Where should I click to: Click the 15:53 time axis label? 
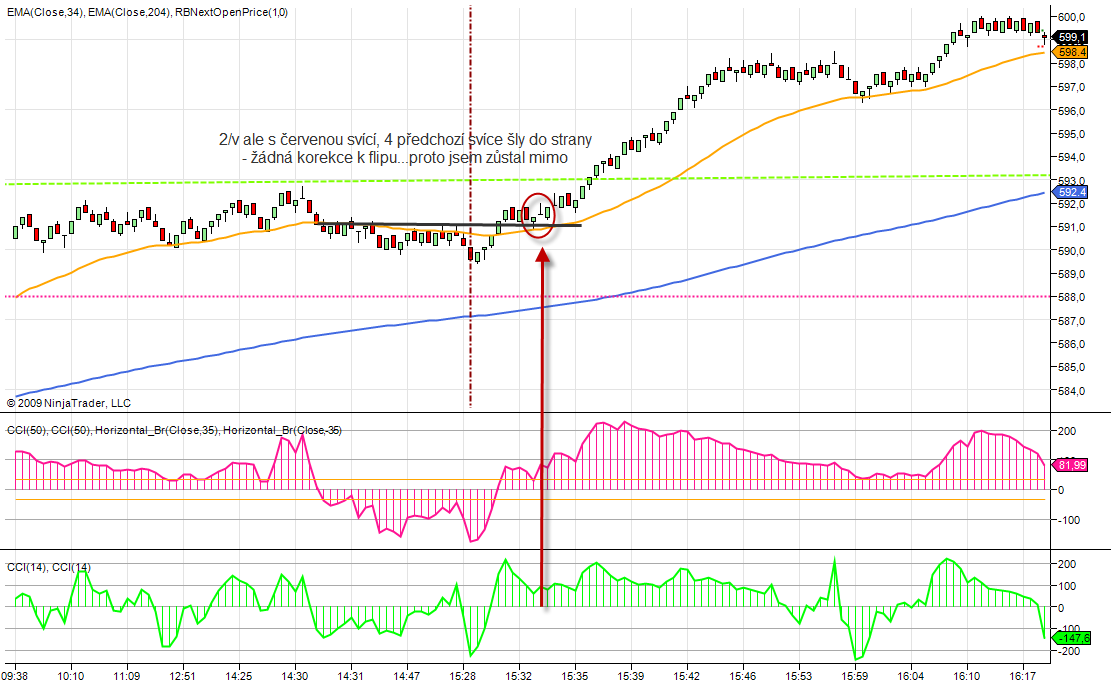[799, 676]
